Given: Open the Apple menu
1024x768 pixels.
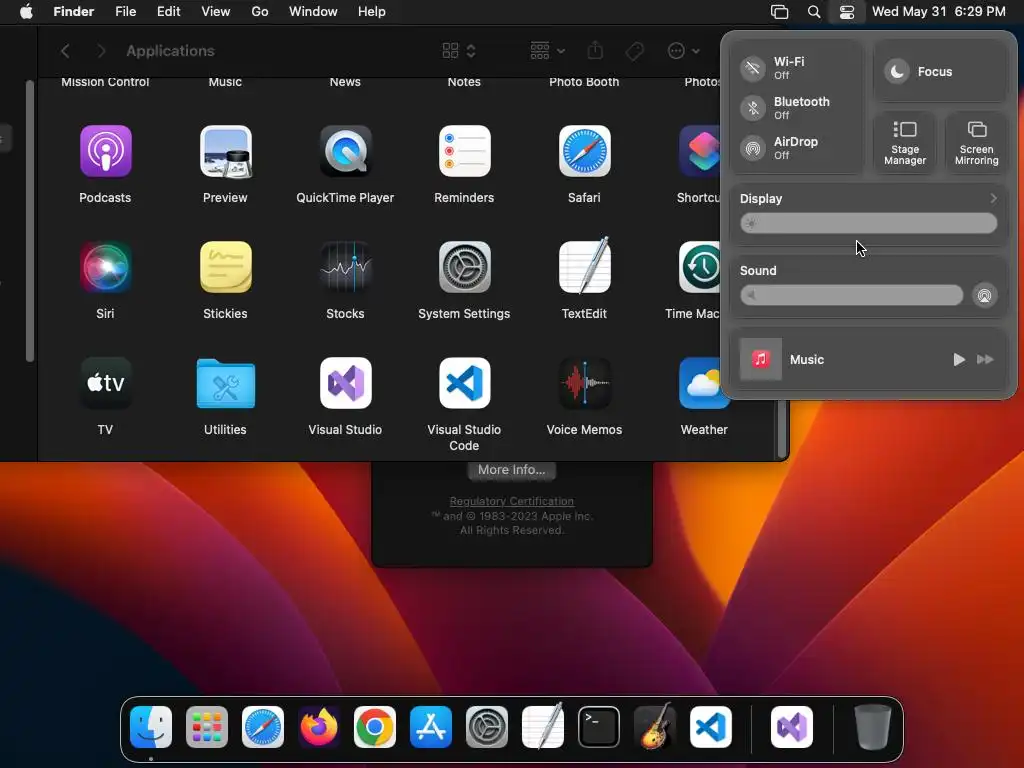Looking at the screenshot, I should (x=26, y=12).
